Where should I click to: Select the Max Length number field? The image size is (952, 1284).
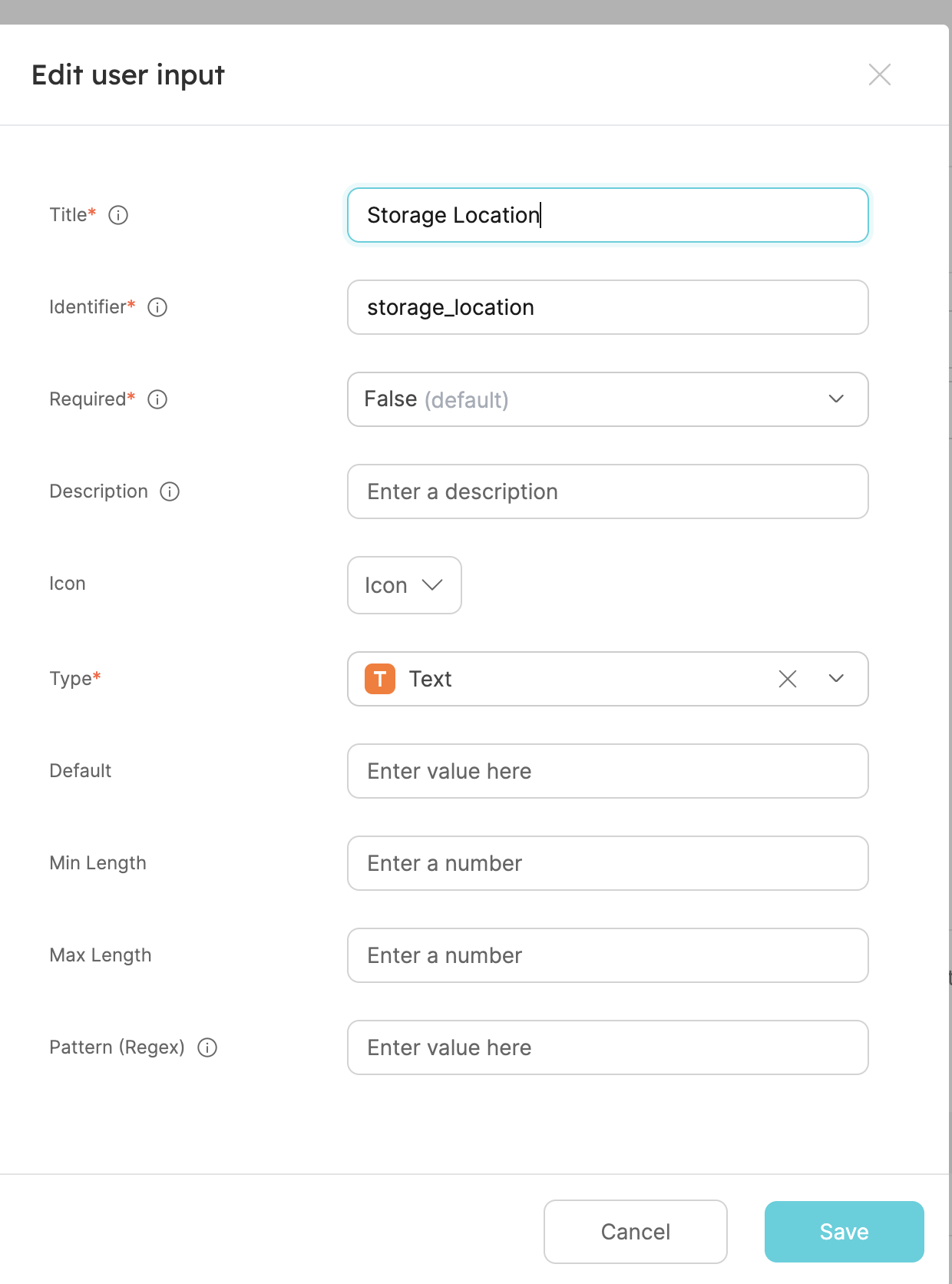(608, 955)
